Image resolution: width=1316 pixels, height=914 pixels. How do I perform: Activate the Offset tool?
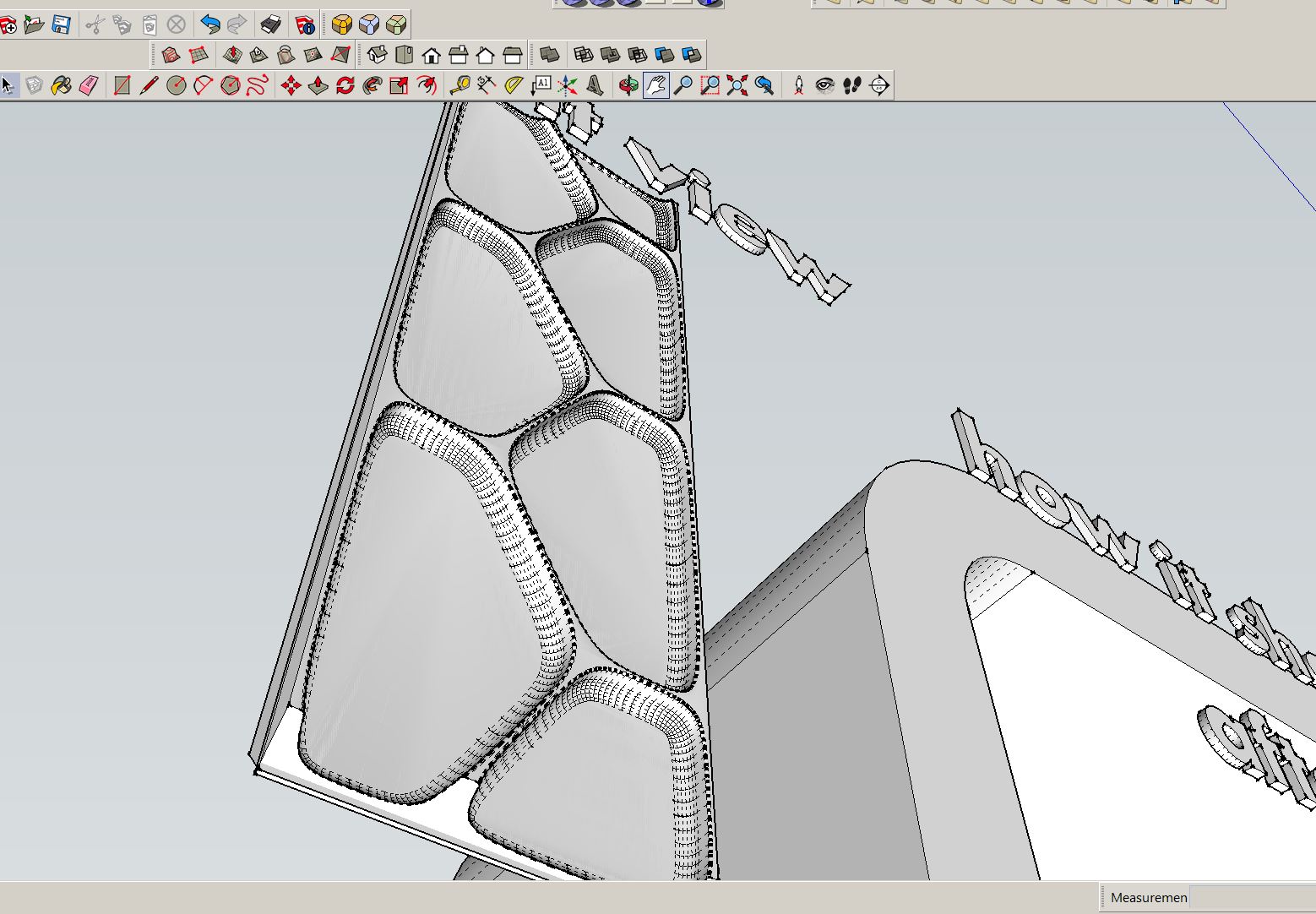coord(427,85)
